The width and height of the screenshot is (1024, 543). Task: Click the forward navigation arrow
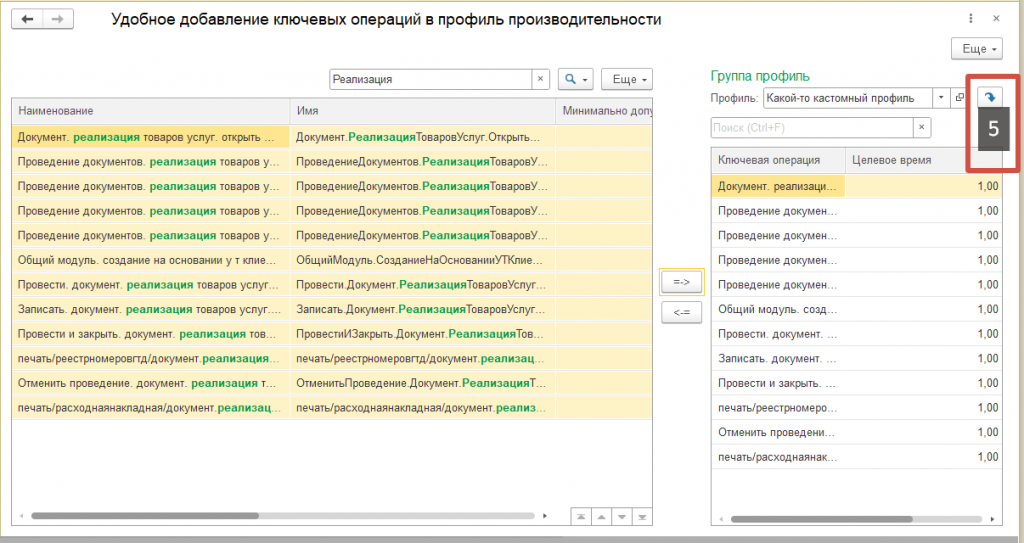(57, 20)
